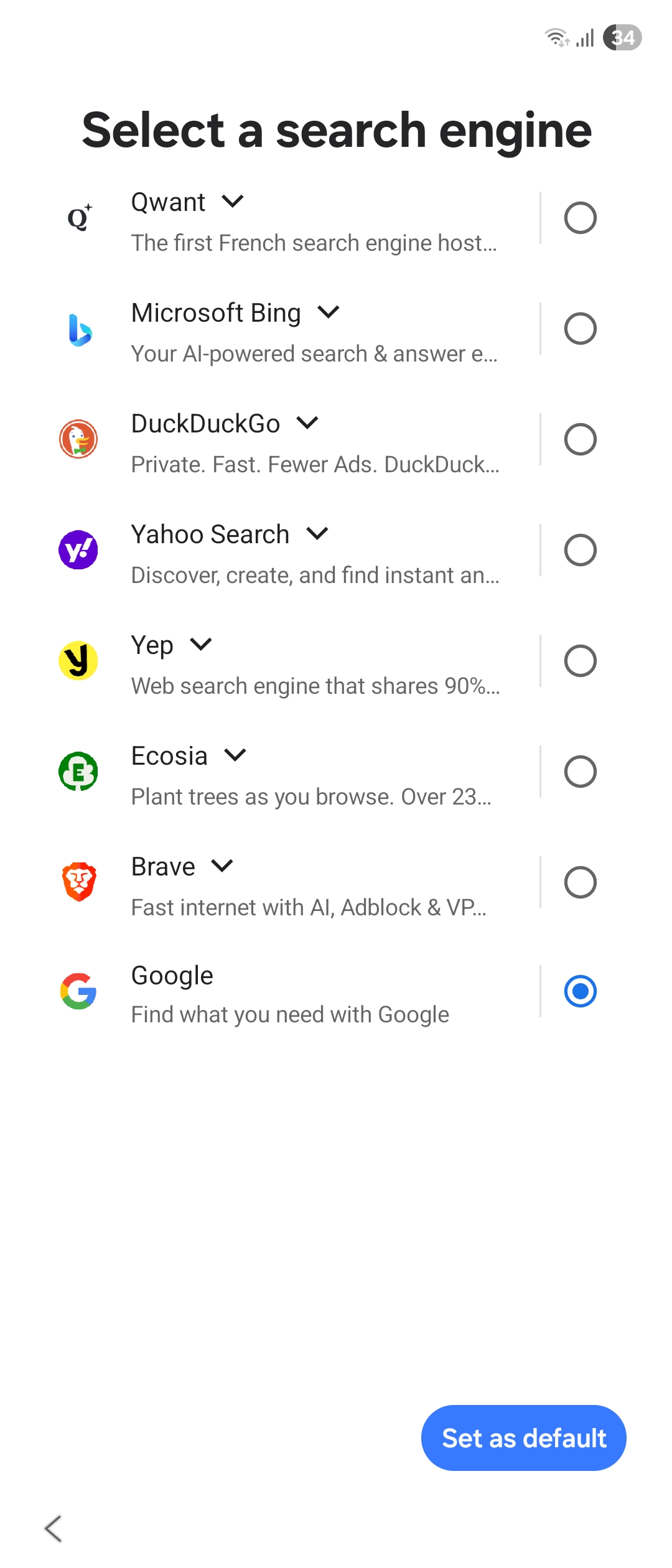672x1568 pixels.
Task: Tap the Brave lion icon
Action: point(79,882)
